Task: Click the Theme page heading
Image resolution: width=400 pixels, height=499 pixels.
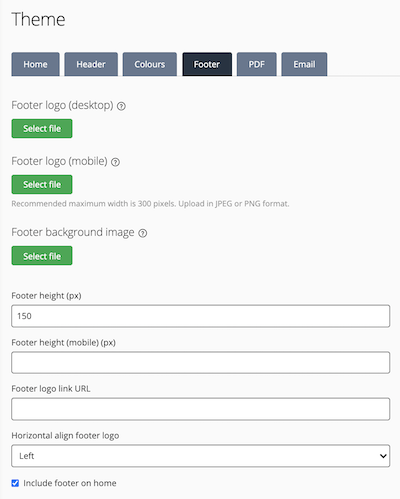Action: point(38,19)
